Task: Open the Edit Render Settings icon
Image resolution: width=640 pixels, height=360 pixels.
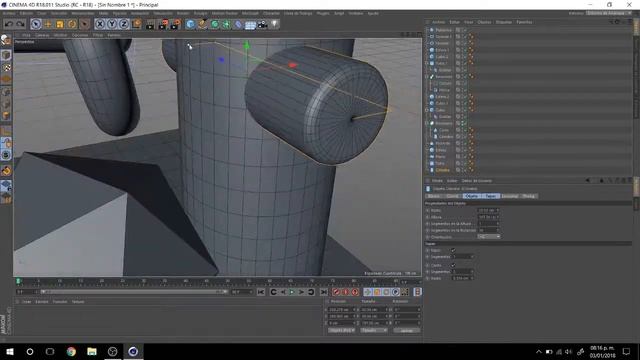Action: pyautogui.click(x=176, y=24)
